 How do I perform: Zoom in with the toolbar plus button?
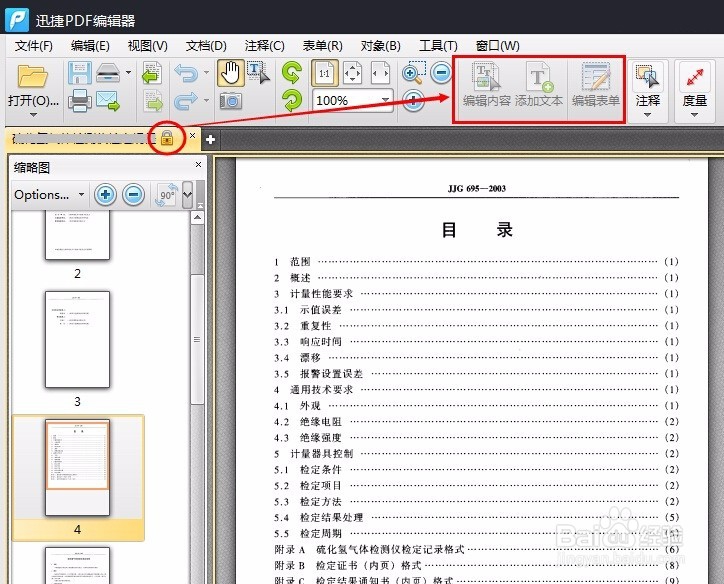[x=413, y=100]
